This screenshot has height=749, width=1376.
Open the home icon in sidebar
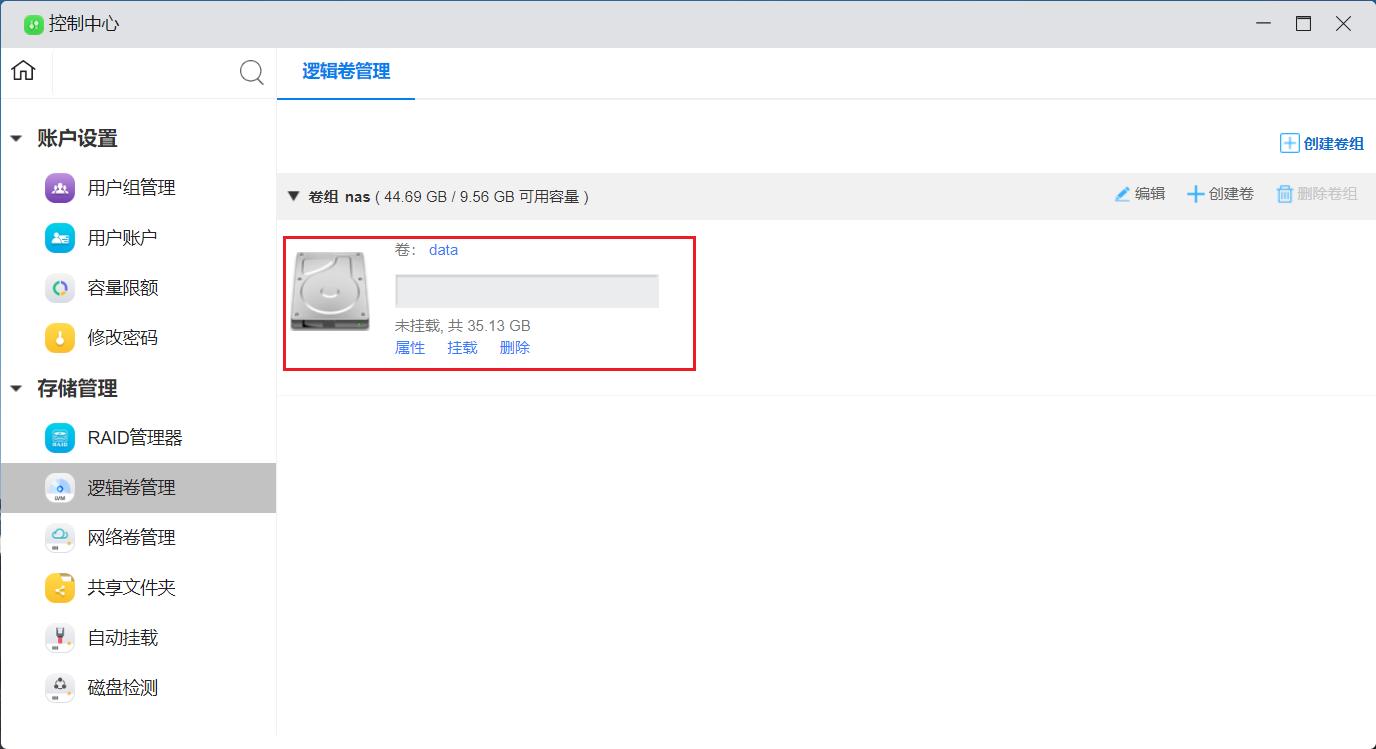[23, 70]
